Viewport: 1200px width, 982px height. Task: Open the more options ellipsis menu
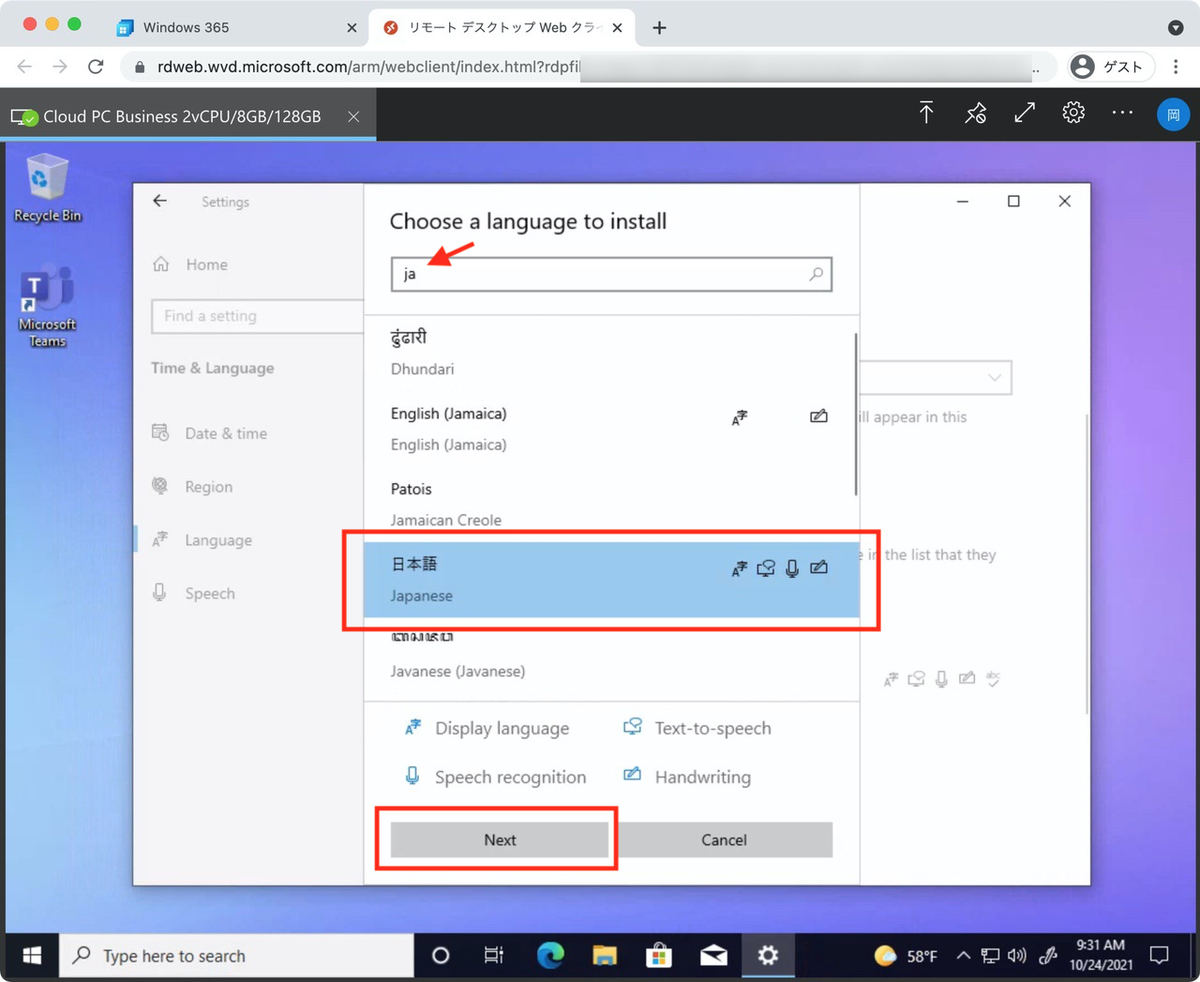tap(1123, 113)
